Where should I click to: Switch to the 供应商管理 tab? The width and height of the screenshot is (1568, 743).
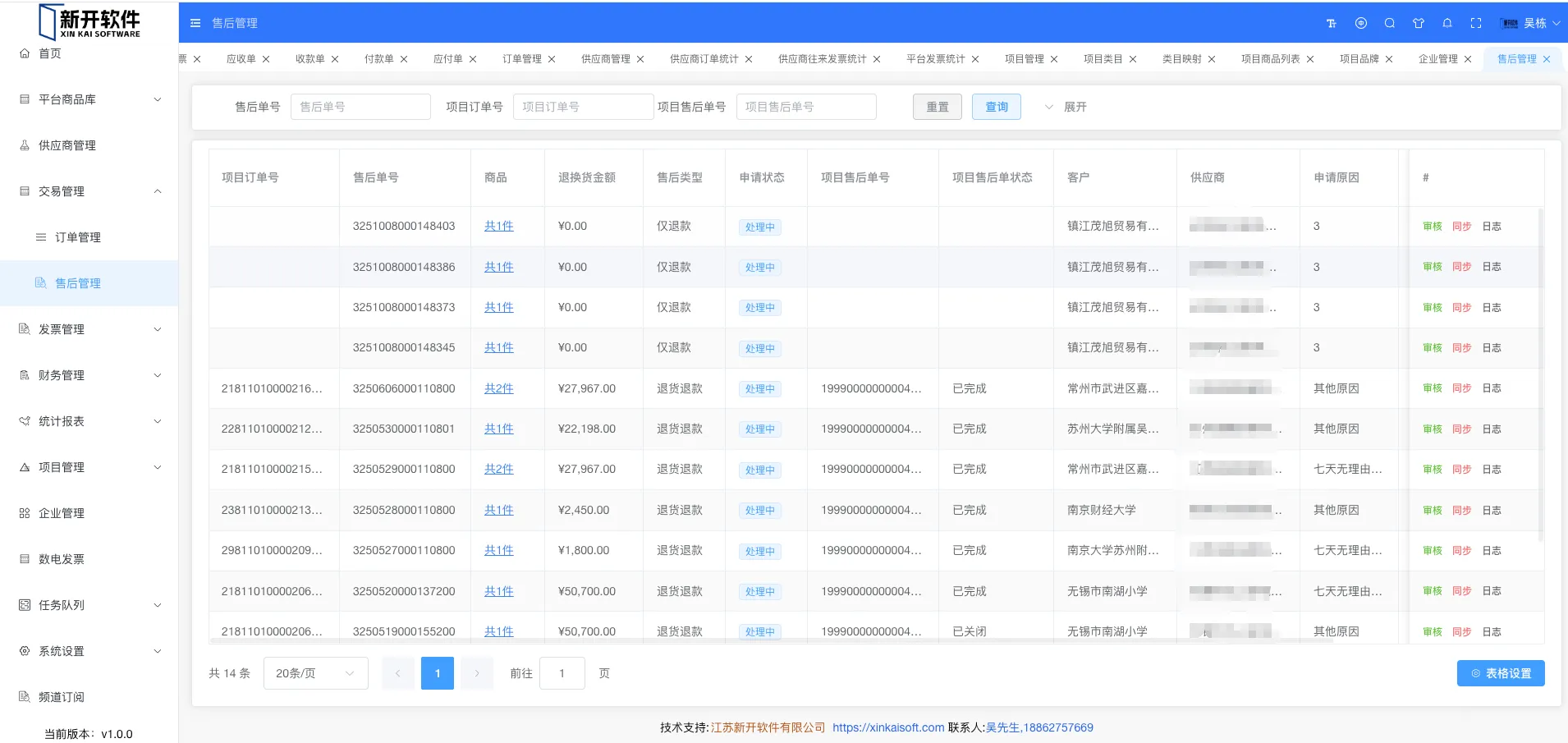coord(605,59)
